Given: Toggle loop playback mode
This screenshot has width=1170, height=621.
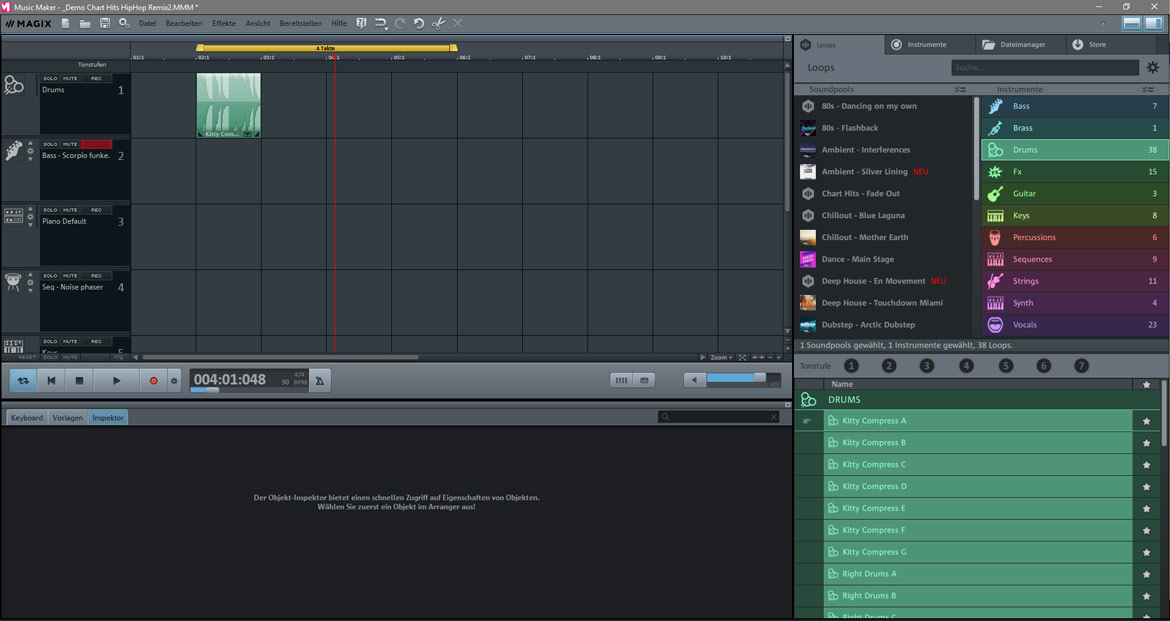Looking at the screenshot, I should click(23, 381).
